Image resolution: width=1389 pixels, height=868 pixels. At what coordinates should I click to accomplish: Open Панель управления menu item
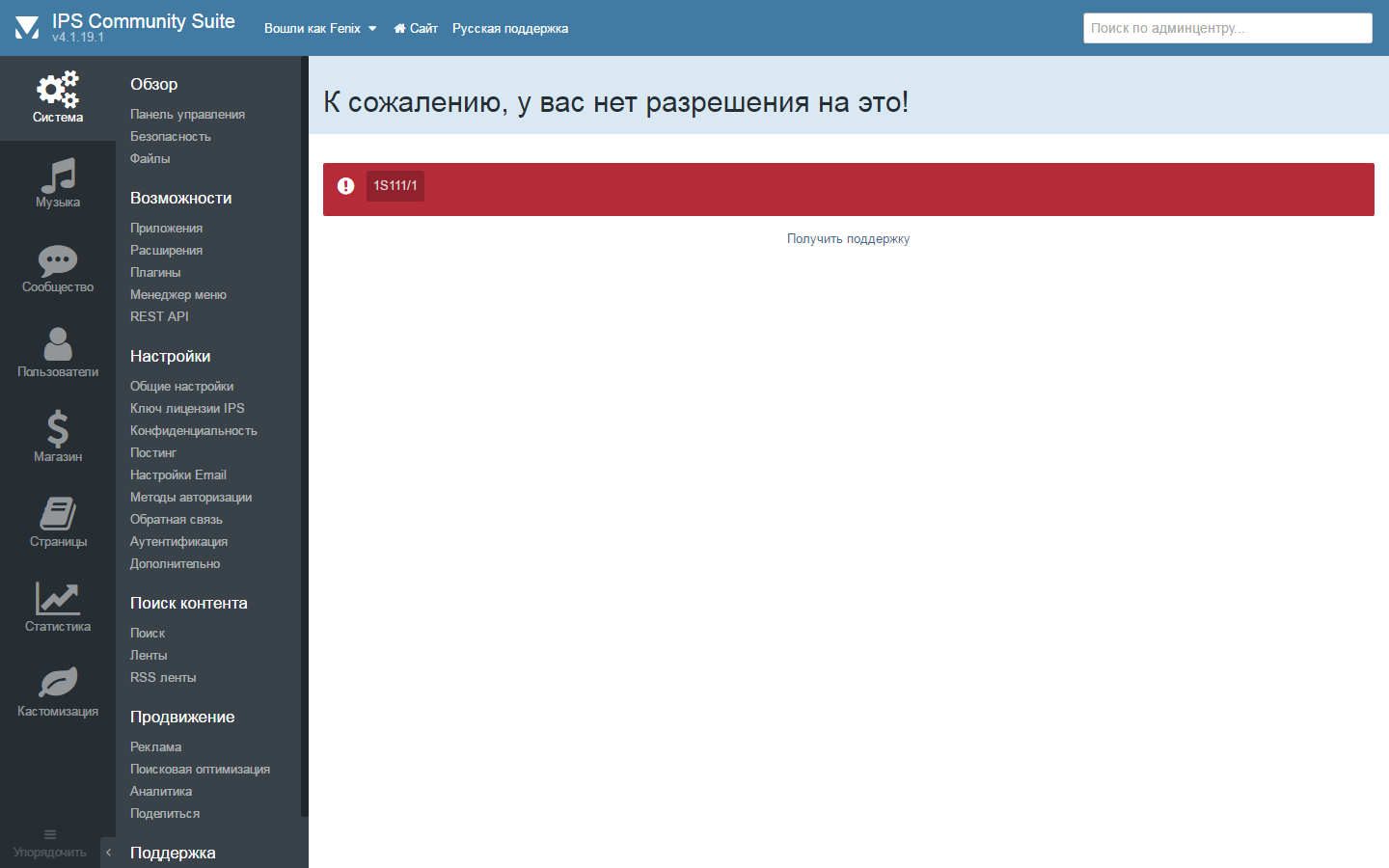(188, 114)
